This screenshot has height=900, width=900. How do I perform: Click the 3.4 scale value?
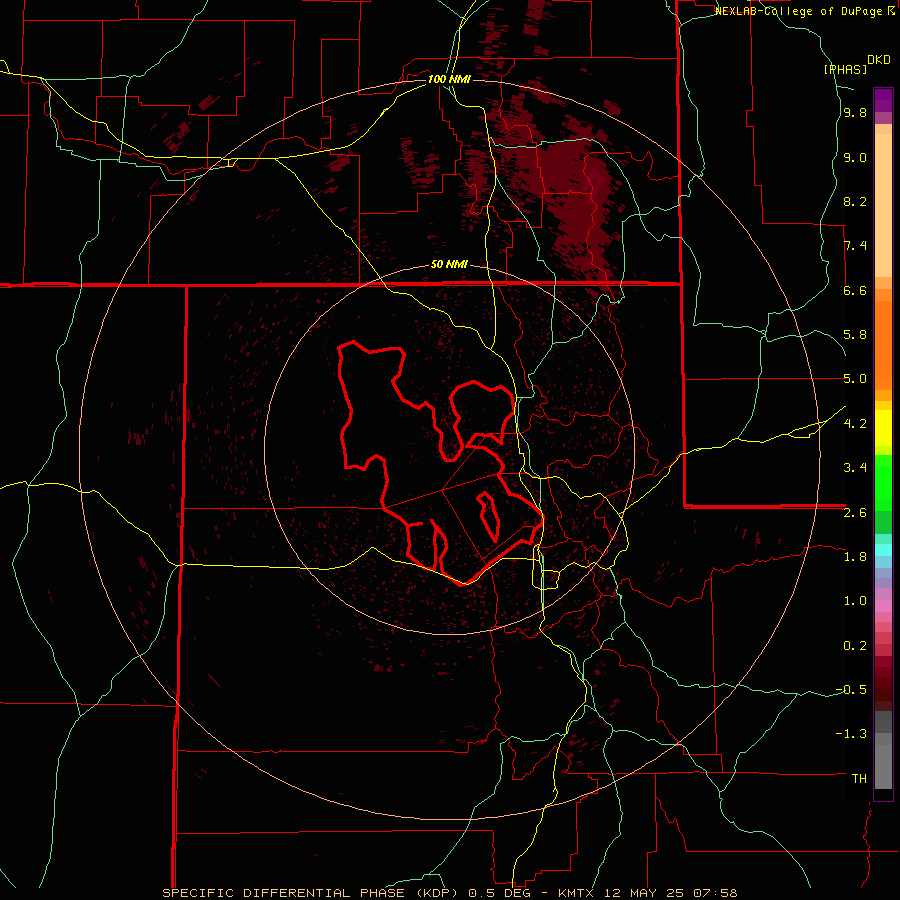[855, 468]
